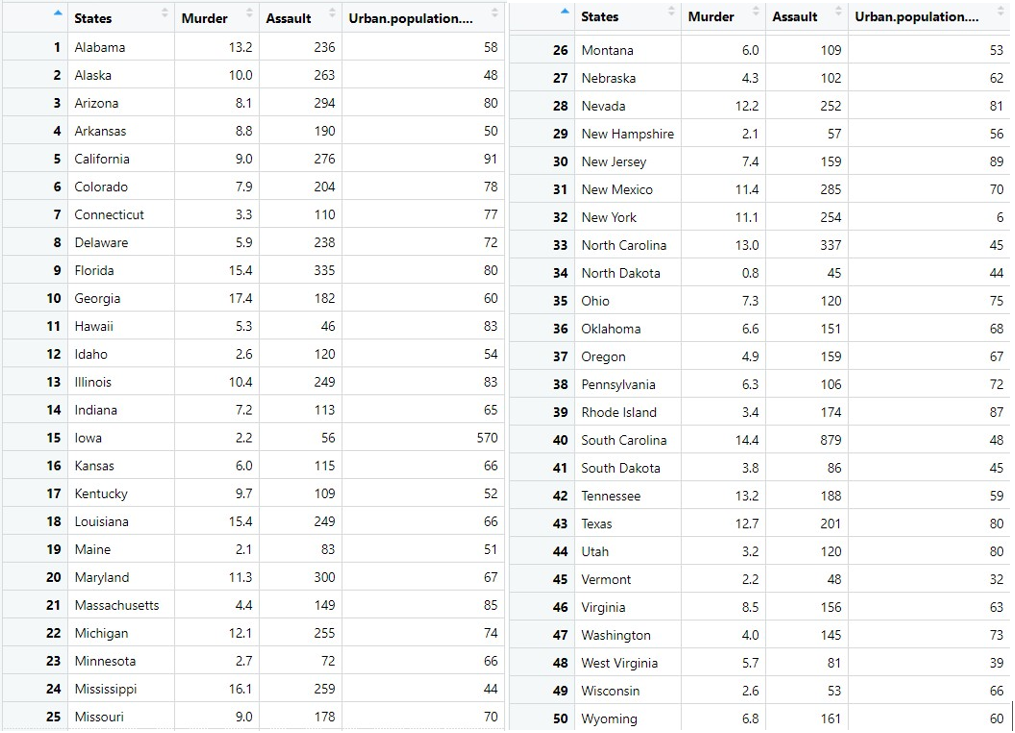This screenshot has height=733, width=1015.
Task: Select the States column header label
Action: tap(95, 17)
